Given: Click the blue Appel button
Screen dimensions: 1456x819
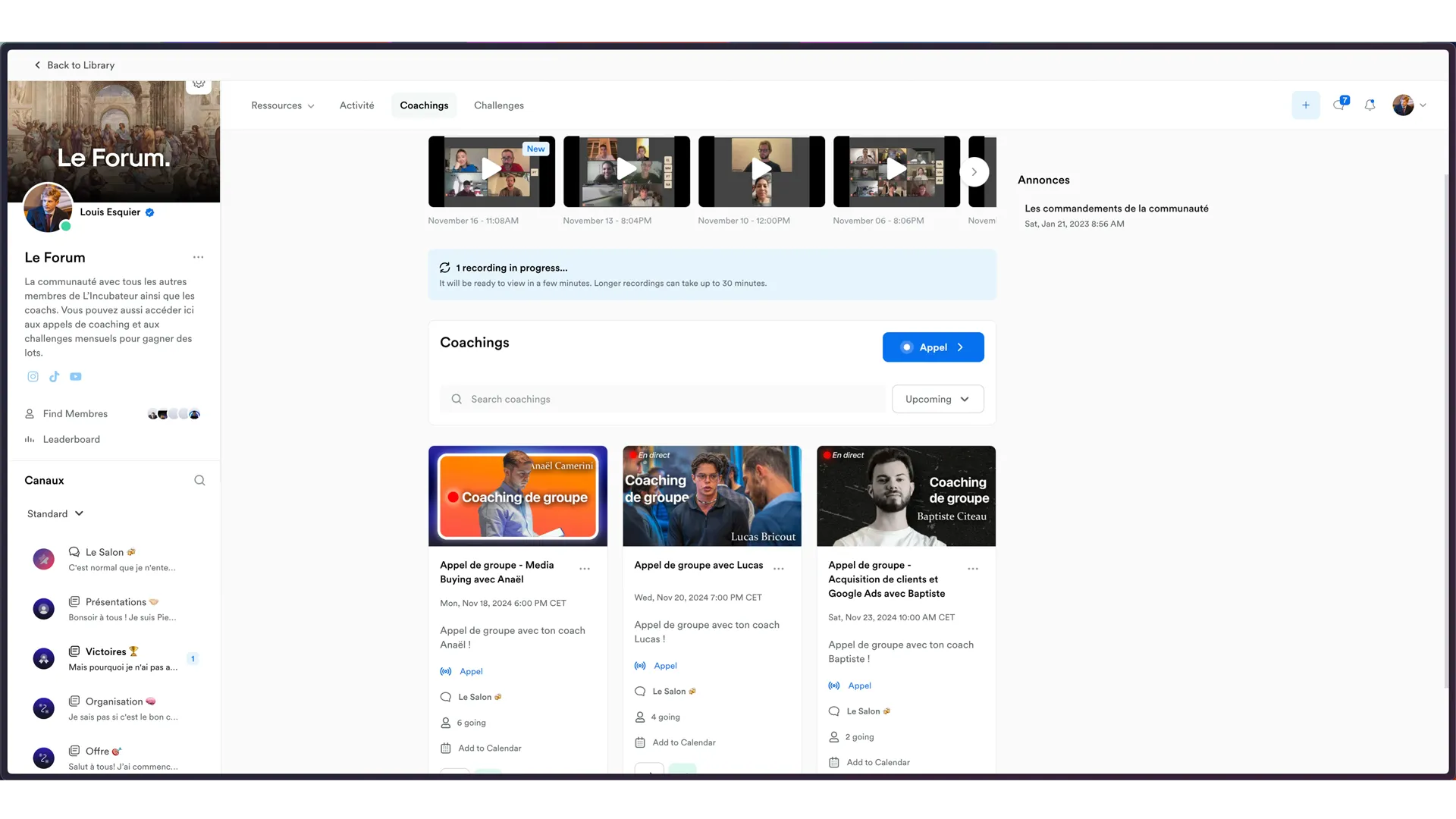Looking at the screenshot, I should tap(933, 347).
